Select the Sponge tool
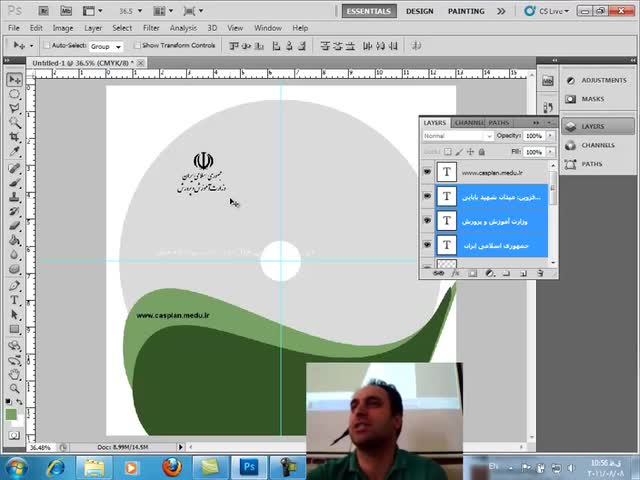 coord(14,269)
